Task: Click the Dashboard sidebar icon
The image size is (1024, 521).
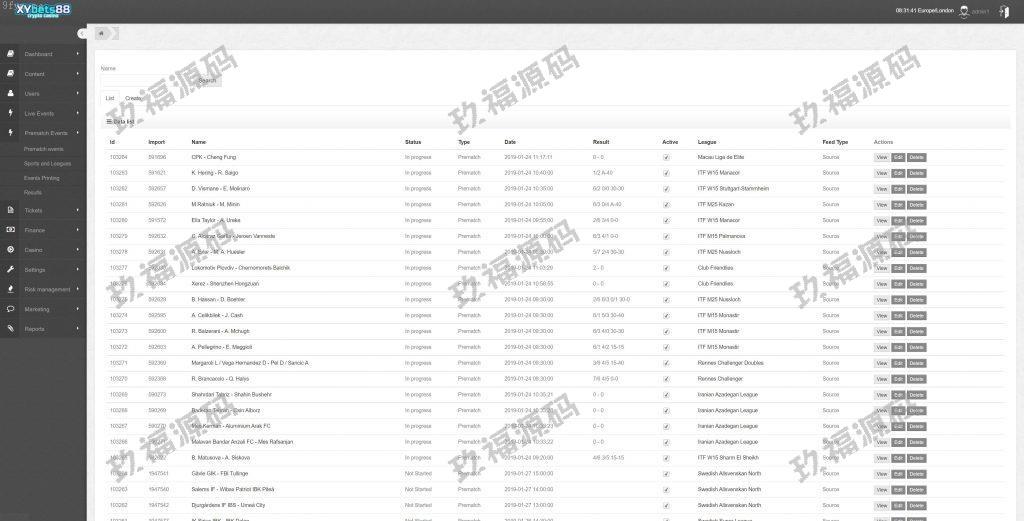Action: coord(10,54)
